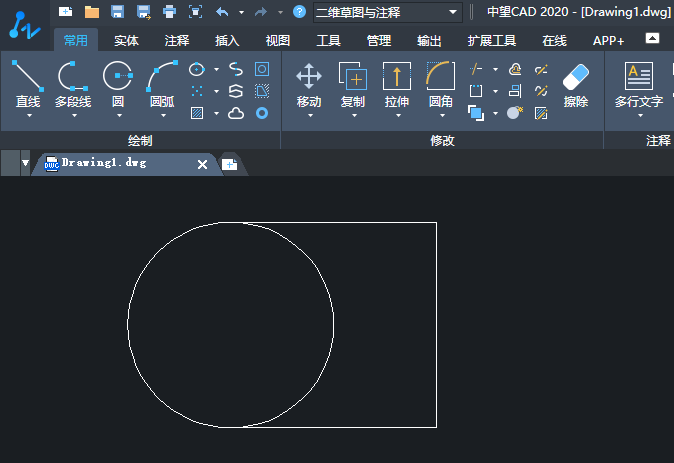Open the 在线 ribbon tab
Viewport: 674px width, 463px height.
[555, 41]
